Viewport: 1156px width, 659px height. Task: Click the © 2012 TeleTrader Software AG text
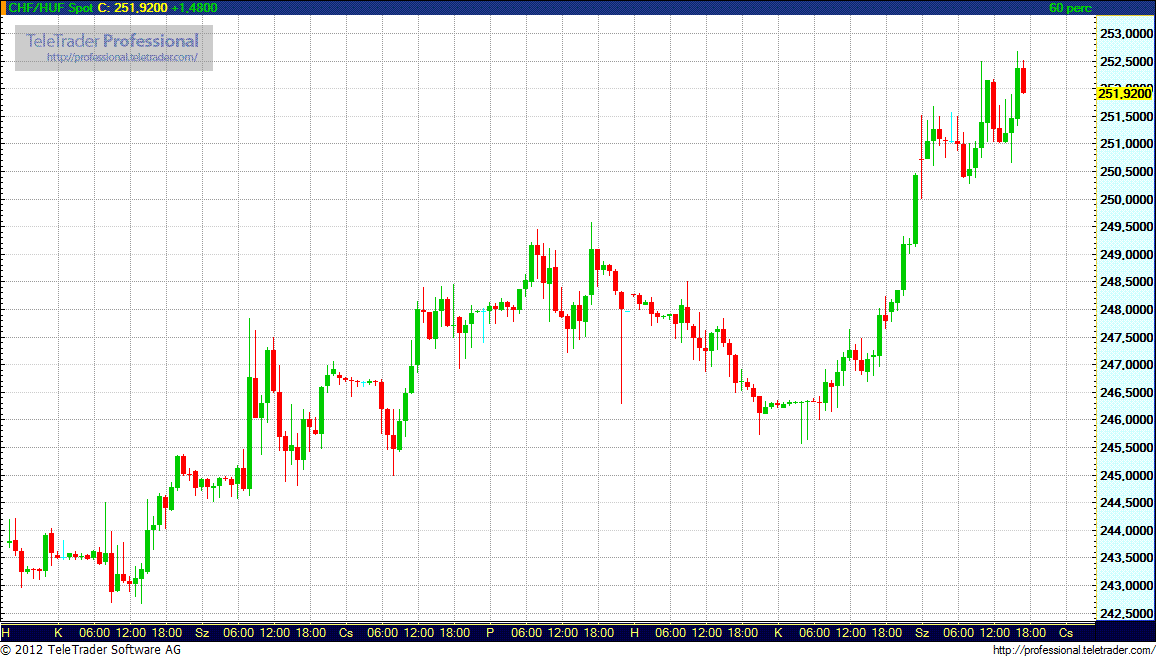tap(91, 650)
